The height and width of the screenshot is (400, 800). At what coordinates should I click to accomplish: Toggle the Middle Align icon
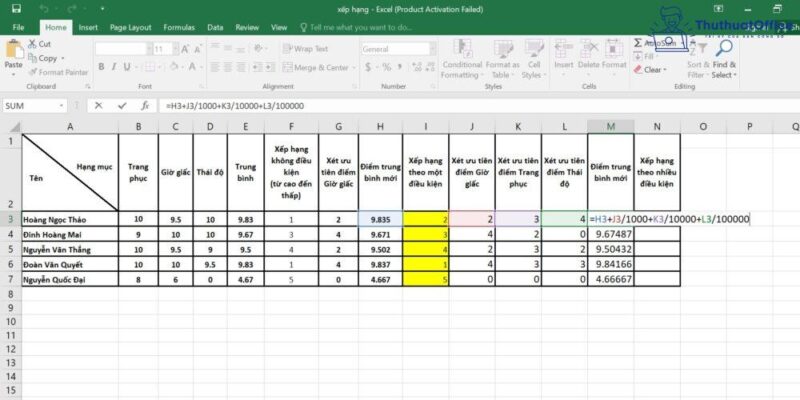(228, 48)
